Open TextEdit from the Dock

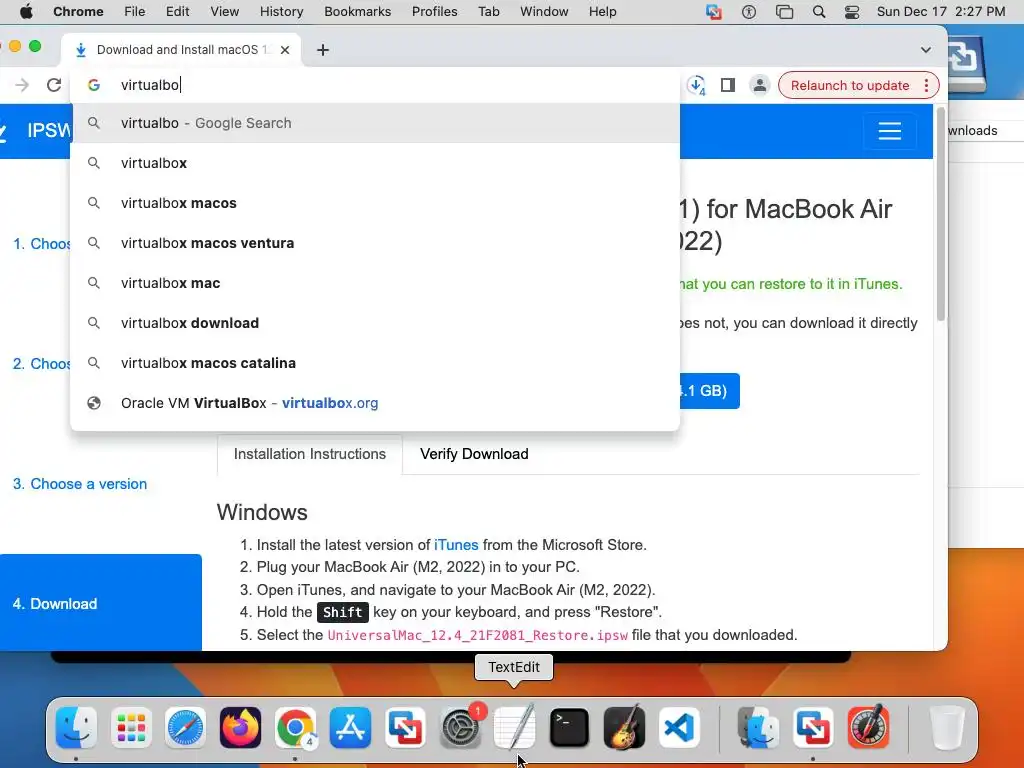click(x=515, y=728)
